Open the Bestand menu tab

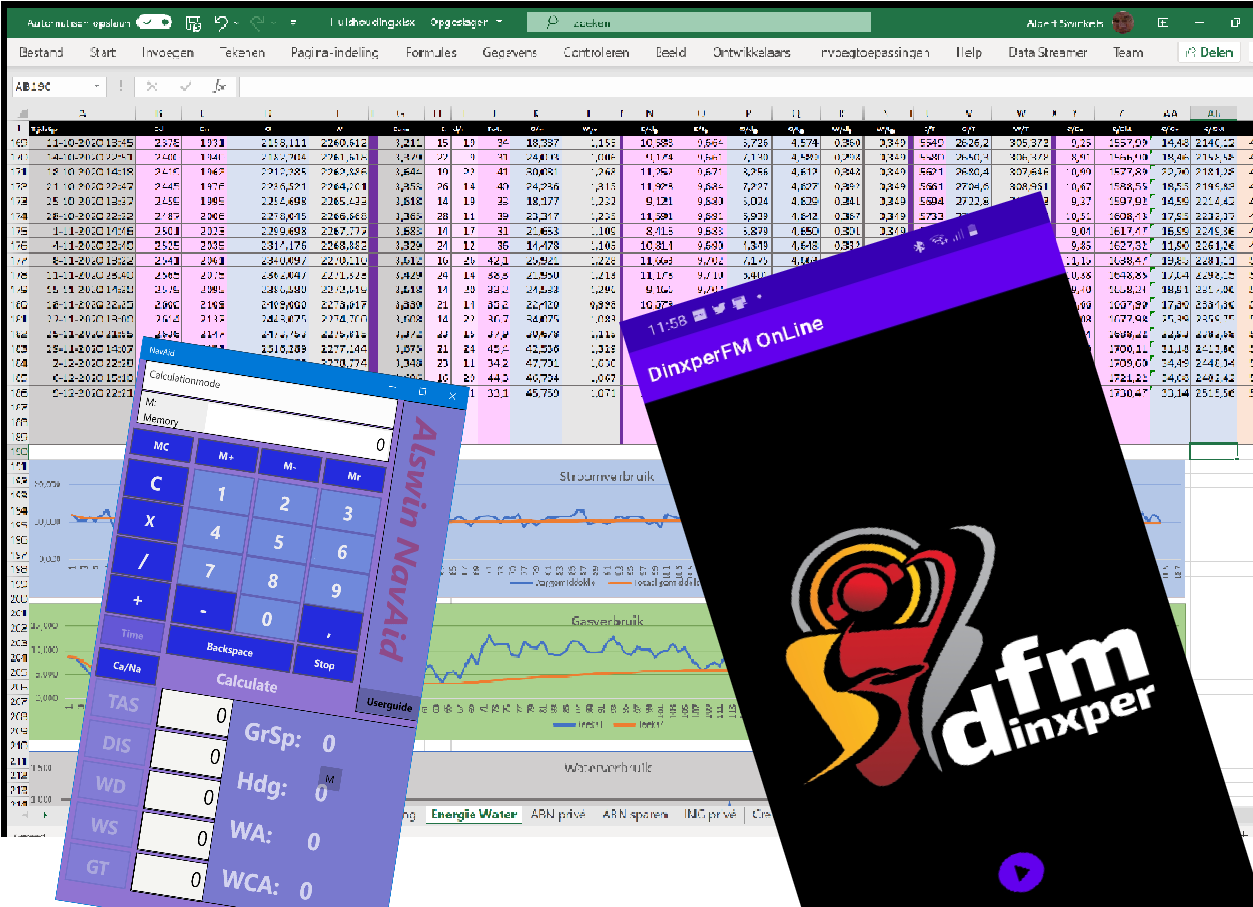coord(41,53)
